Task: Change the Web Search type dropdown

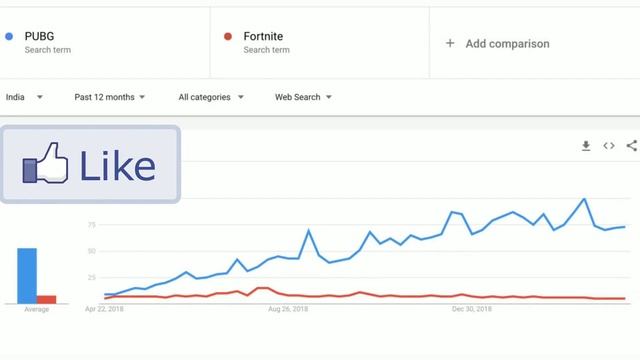Action: (303, 97)
